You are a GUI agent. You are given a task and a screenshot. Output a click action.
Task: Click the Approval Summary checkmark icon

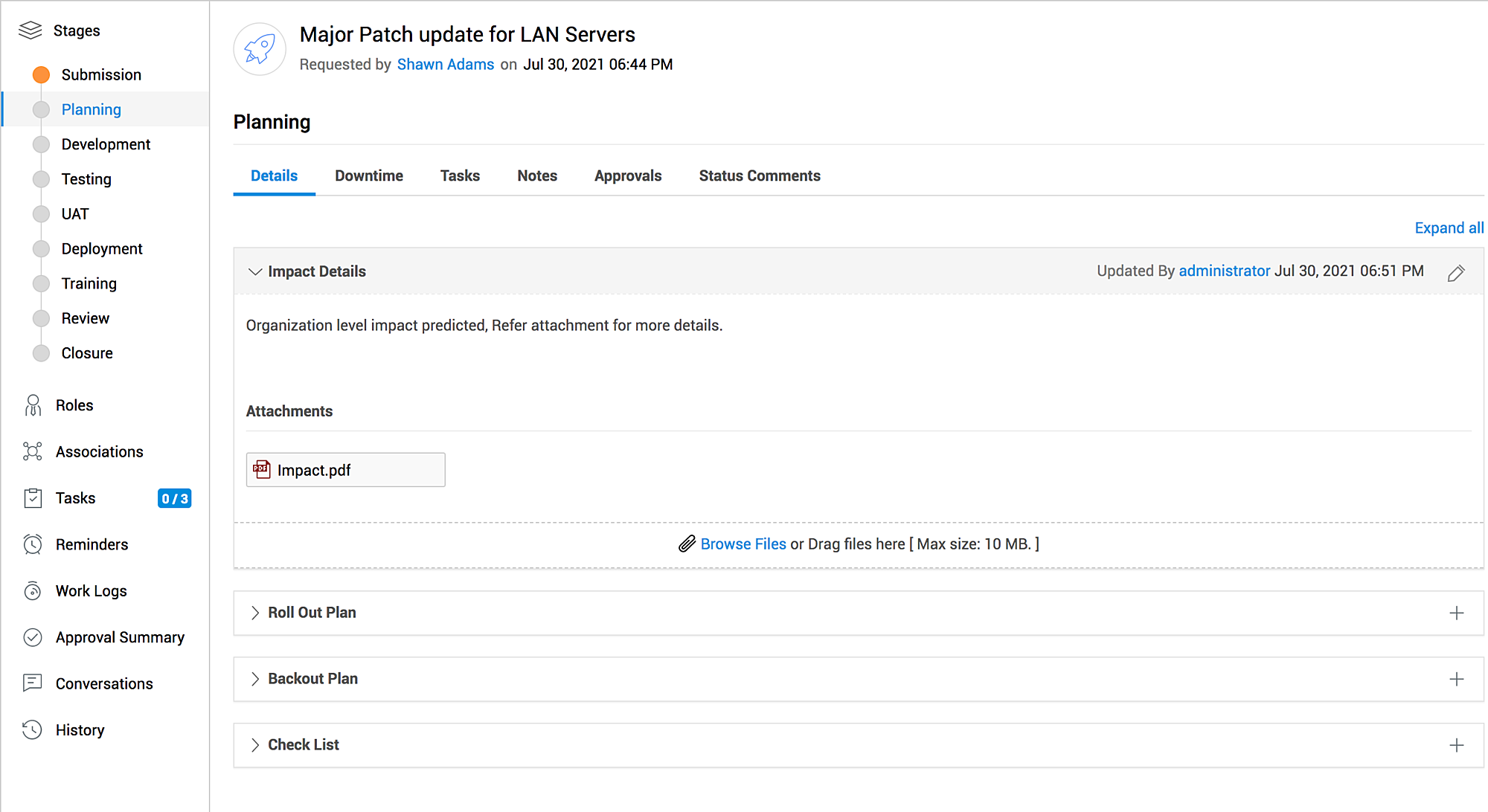coord(33,637)
